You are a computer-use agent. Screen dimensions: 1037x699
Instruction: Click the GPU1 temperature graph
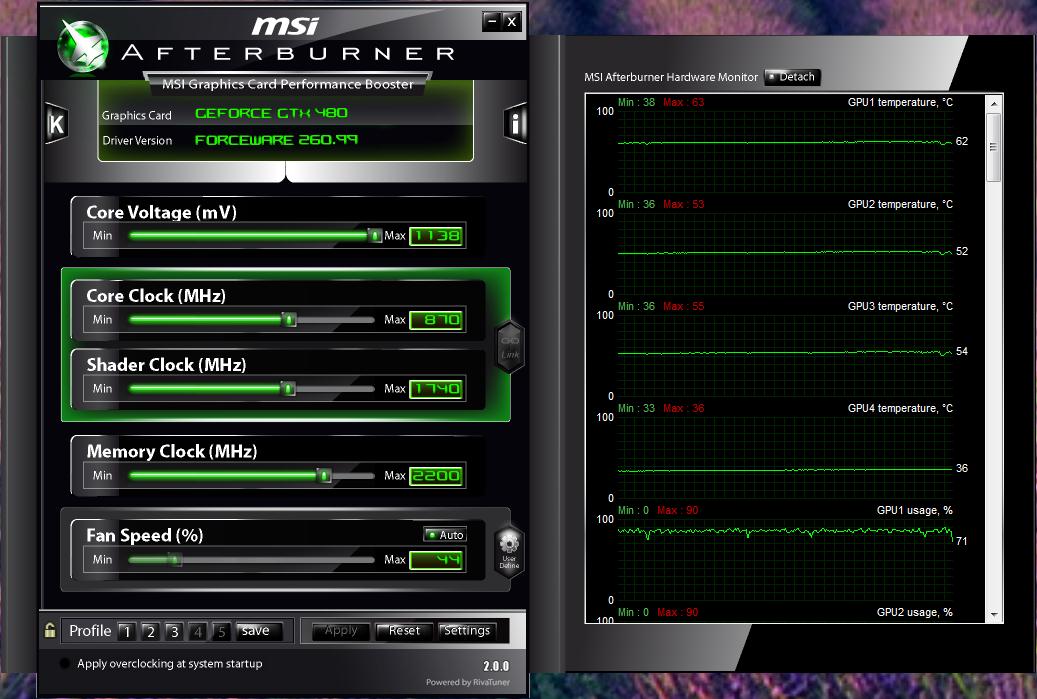785,151
